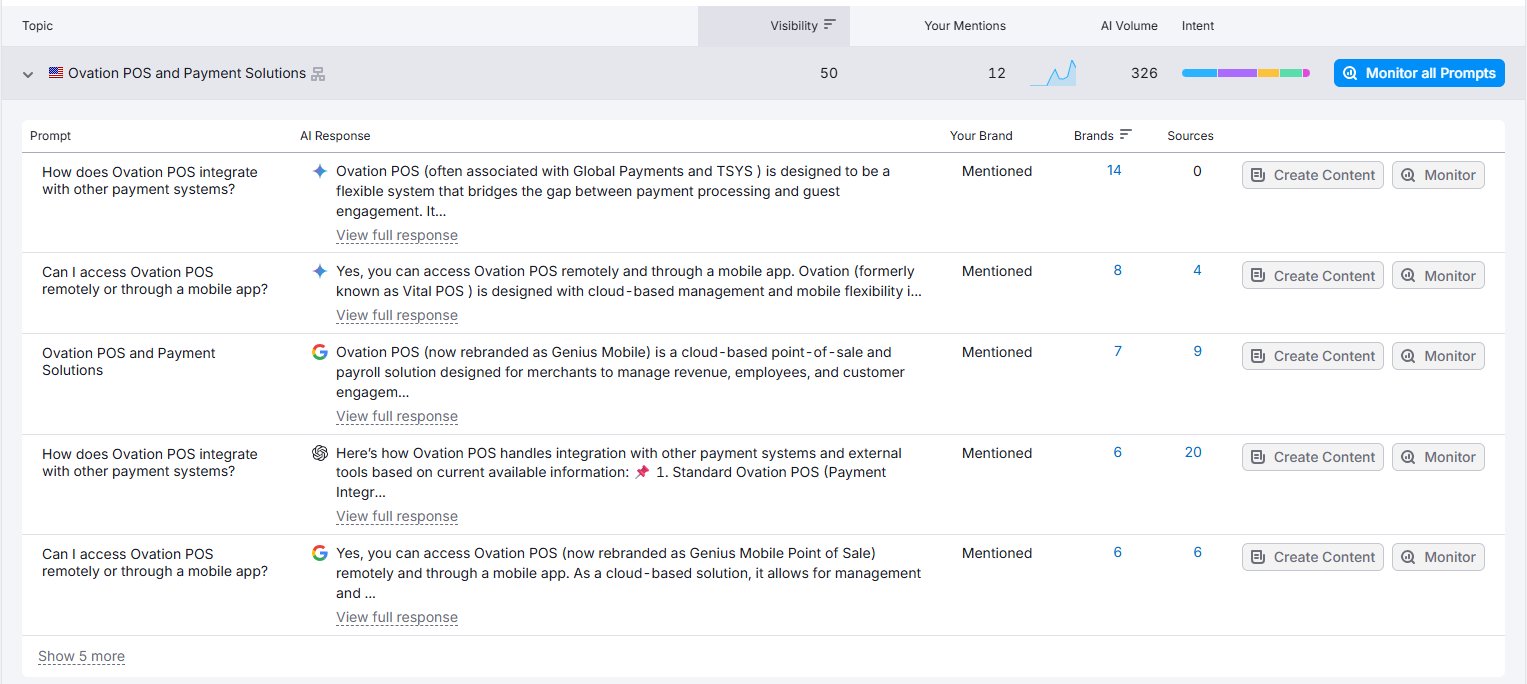Click the ChatGPT icon in the 'Here's how Ovation POS' row
The height and width of the screenshot is (684, 1527).
[x=320, y=453]
